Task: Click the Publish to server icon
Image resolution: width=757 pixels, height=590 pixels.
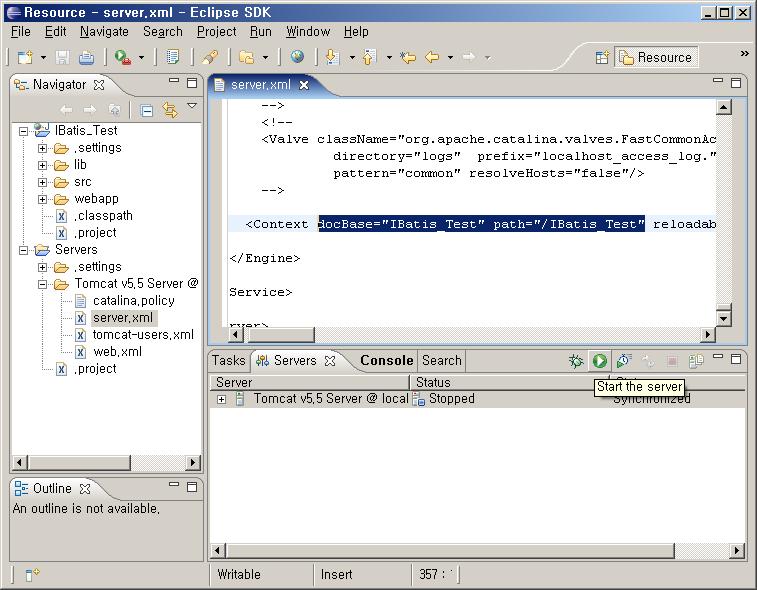Action: point(696,361)
